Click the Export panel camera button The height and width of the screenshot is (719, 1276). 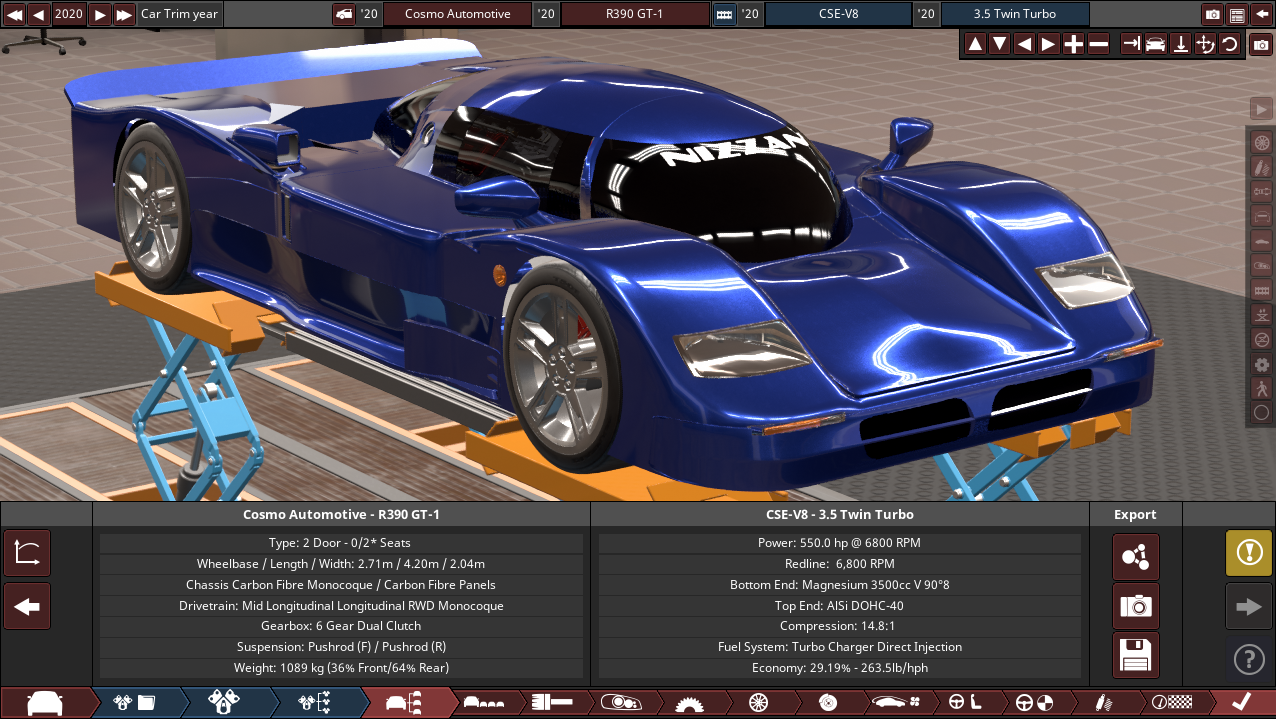click(x=1136, y=606)
